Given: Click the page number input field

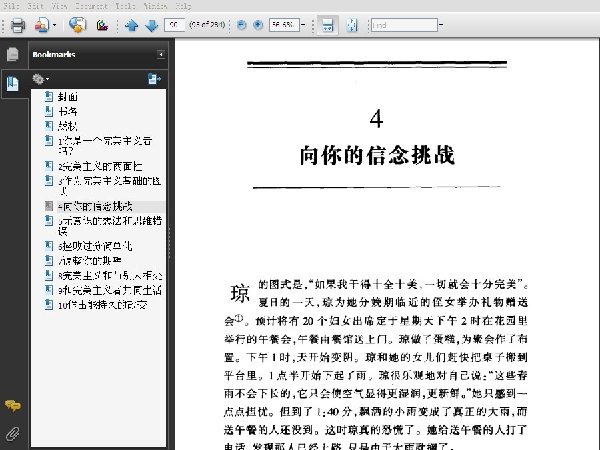Looking at the screenshot, I should 174,25.
